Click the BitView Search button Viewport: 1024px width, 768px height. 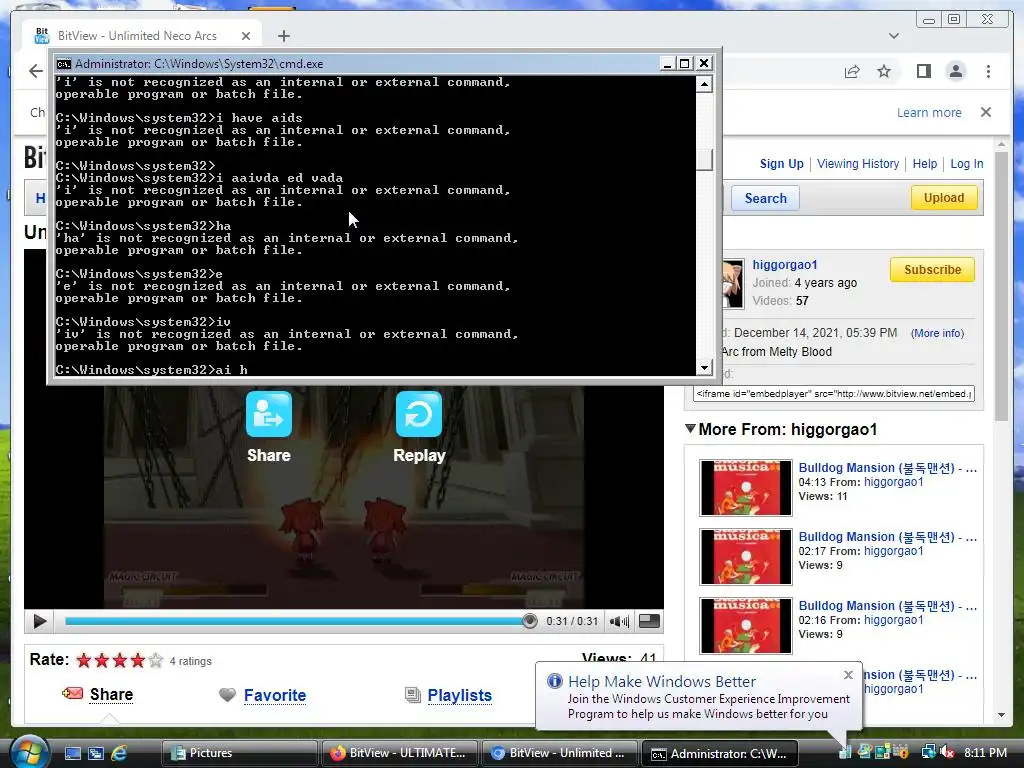tap(765, 198)
